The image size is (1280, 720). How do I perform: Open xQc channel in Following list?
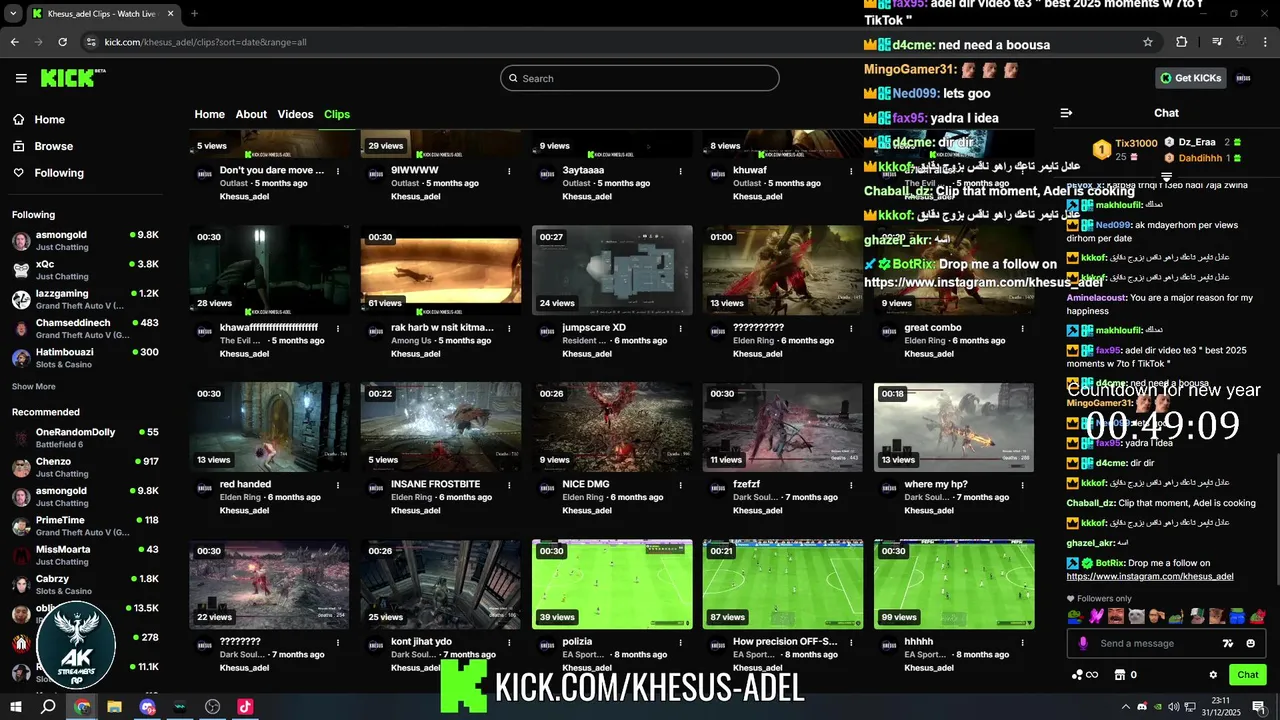85,270
